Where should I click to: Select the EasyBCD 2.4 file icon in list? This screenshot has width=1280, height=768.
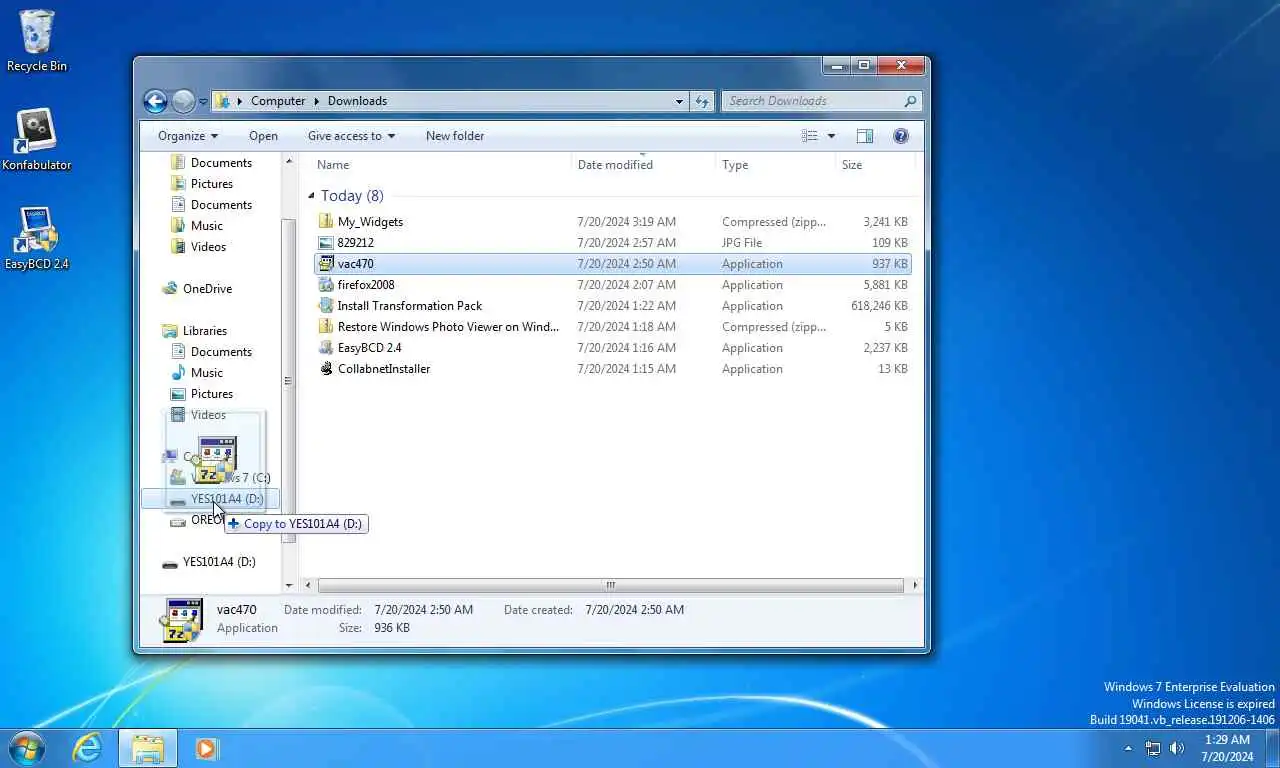click(325, 348)
